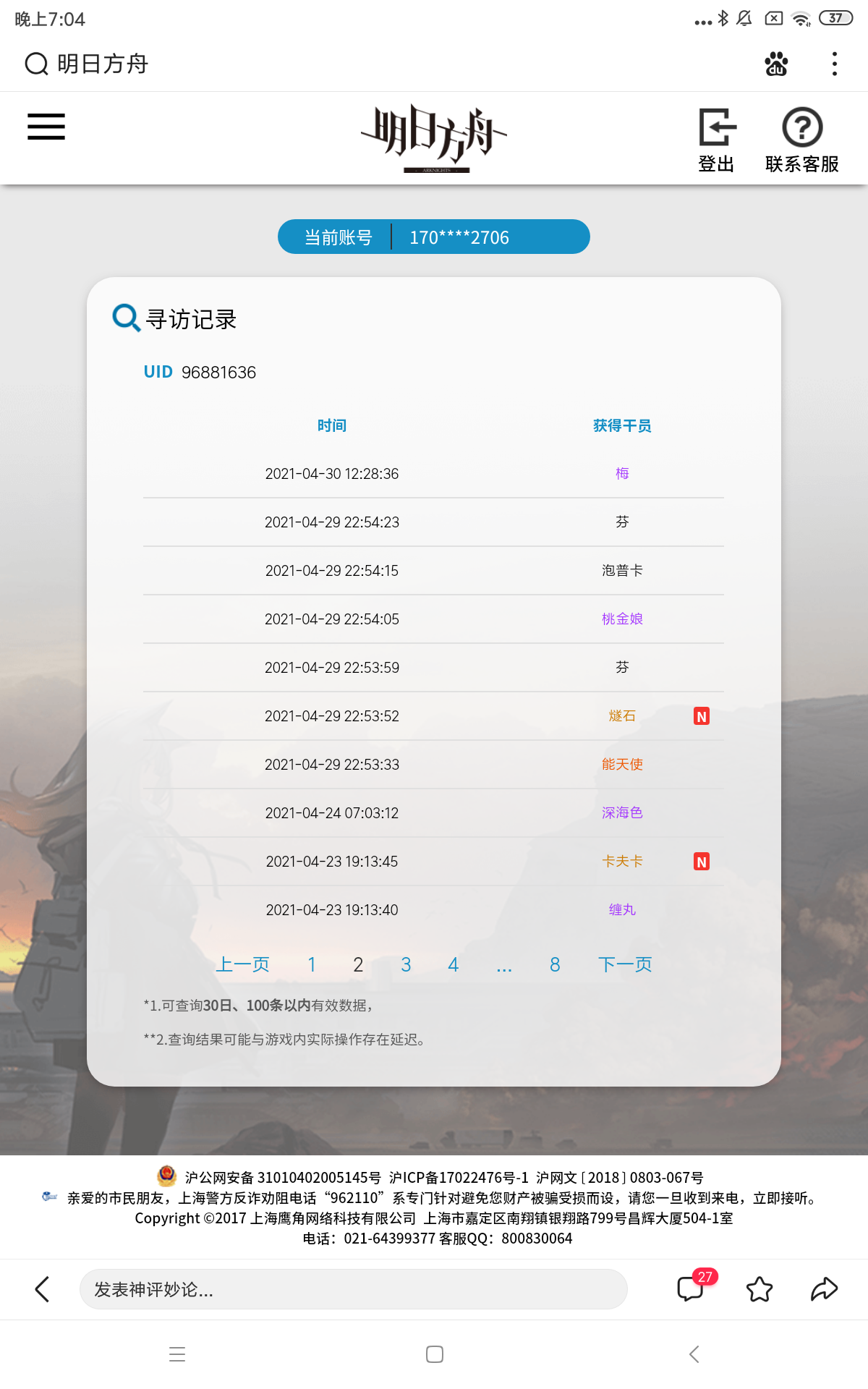Click the 寻访记录 heading
868x1389 pixels.
pos(192,319)
